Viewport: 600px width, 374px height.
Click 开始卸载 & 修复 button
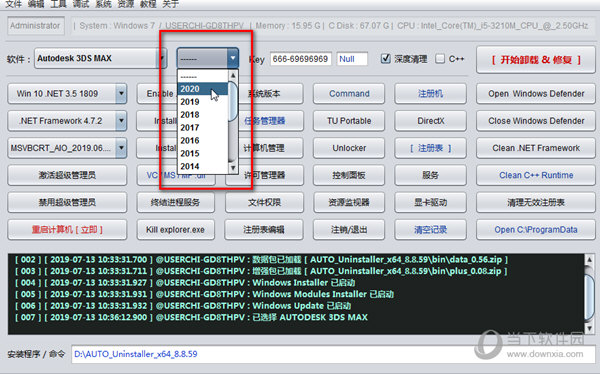[x=536, y=60]
